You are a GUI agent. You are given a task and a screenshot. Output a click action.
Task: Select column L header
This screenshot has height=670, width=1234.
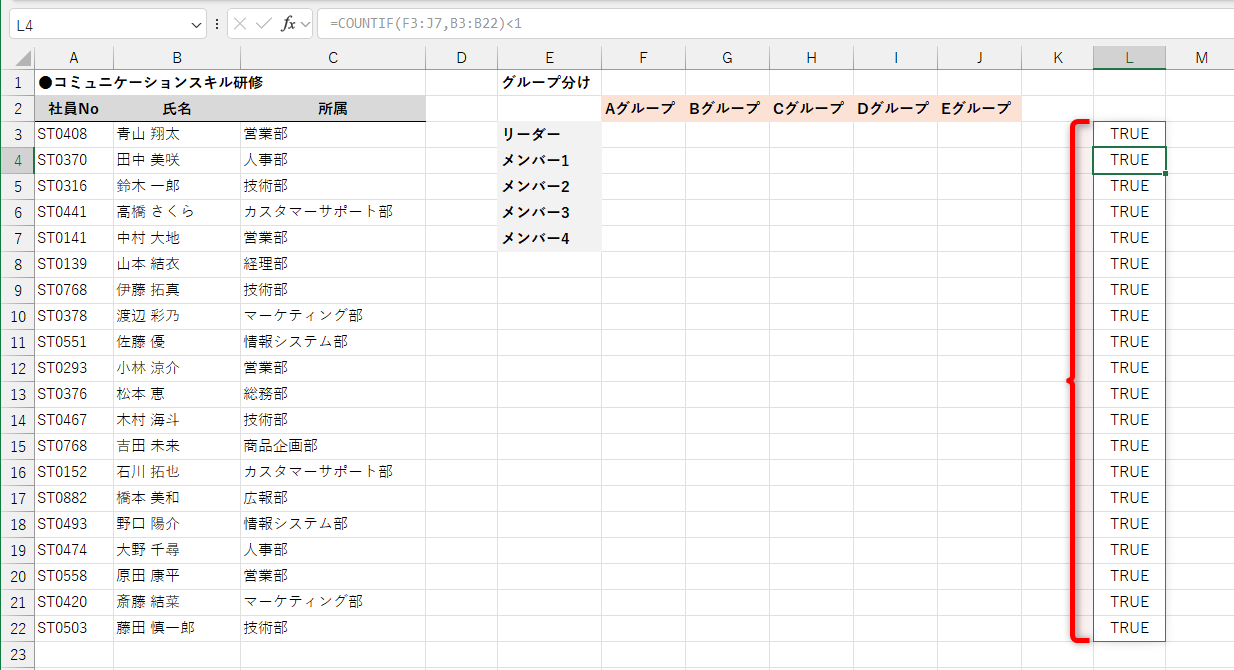[1129, 58]
